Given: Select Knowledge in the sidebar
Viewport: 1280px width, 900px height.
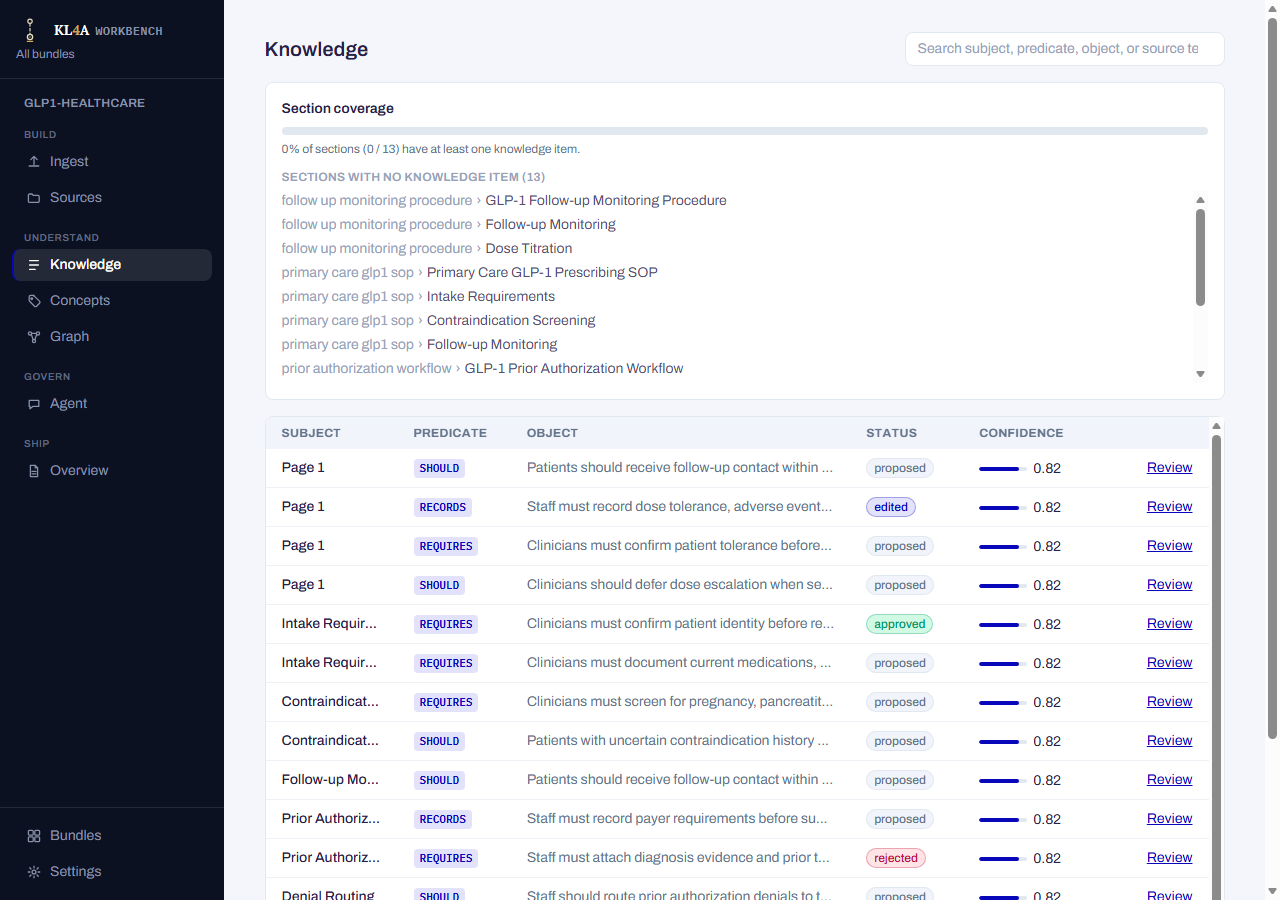Looking at the screenshot, I should point(112,264).
